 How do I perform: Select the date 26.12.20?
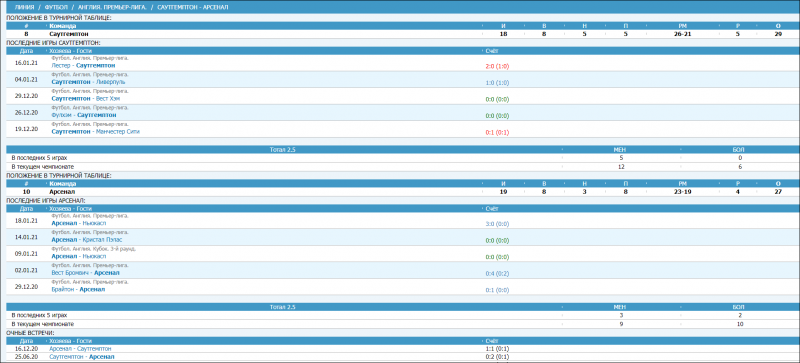coord(26,112)
